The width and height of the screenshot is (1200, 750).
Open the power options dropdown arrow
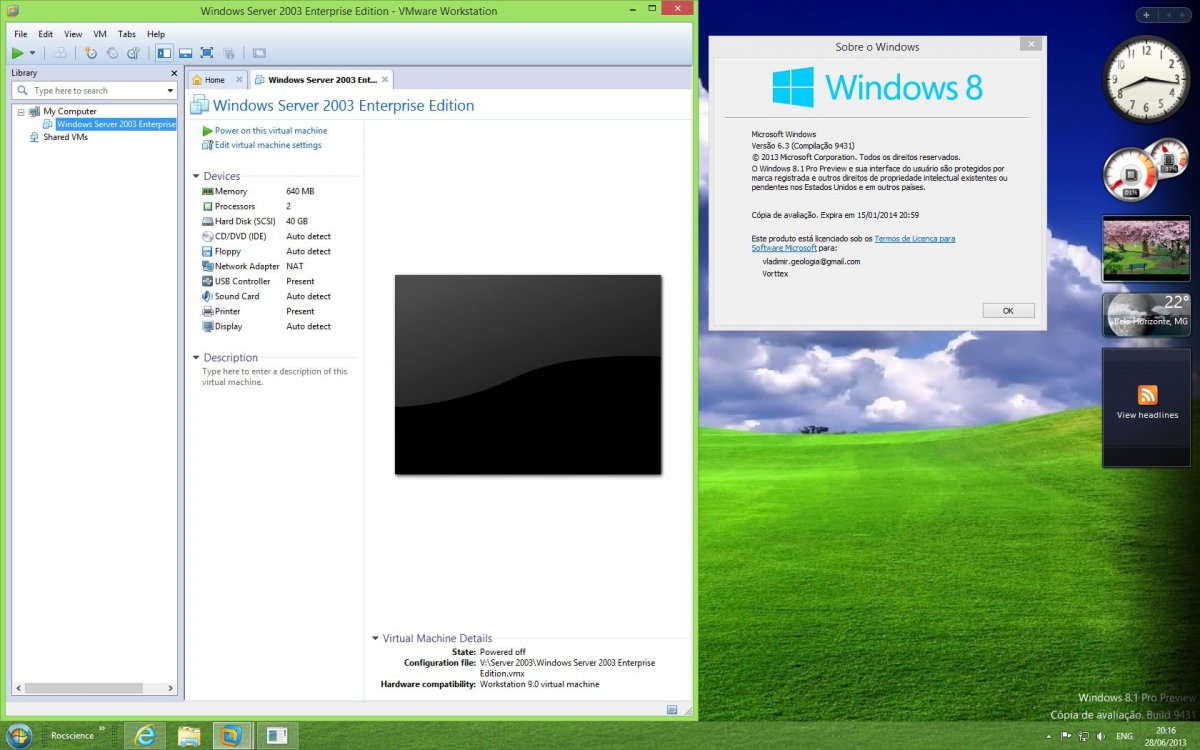(32, 53)
